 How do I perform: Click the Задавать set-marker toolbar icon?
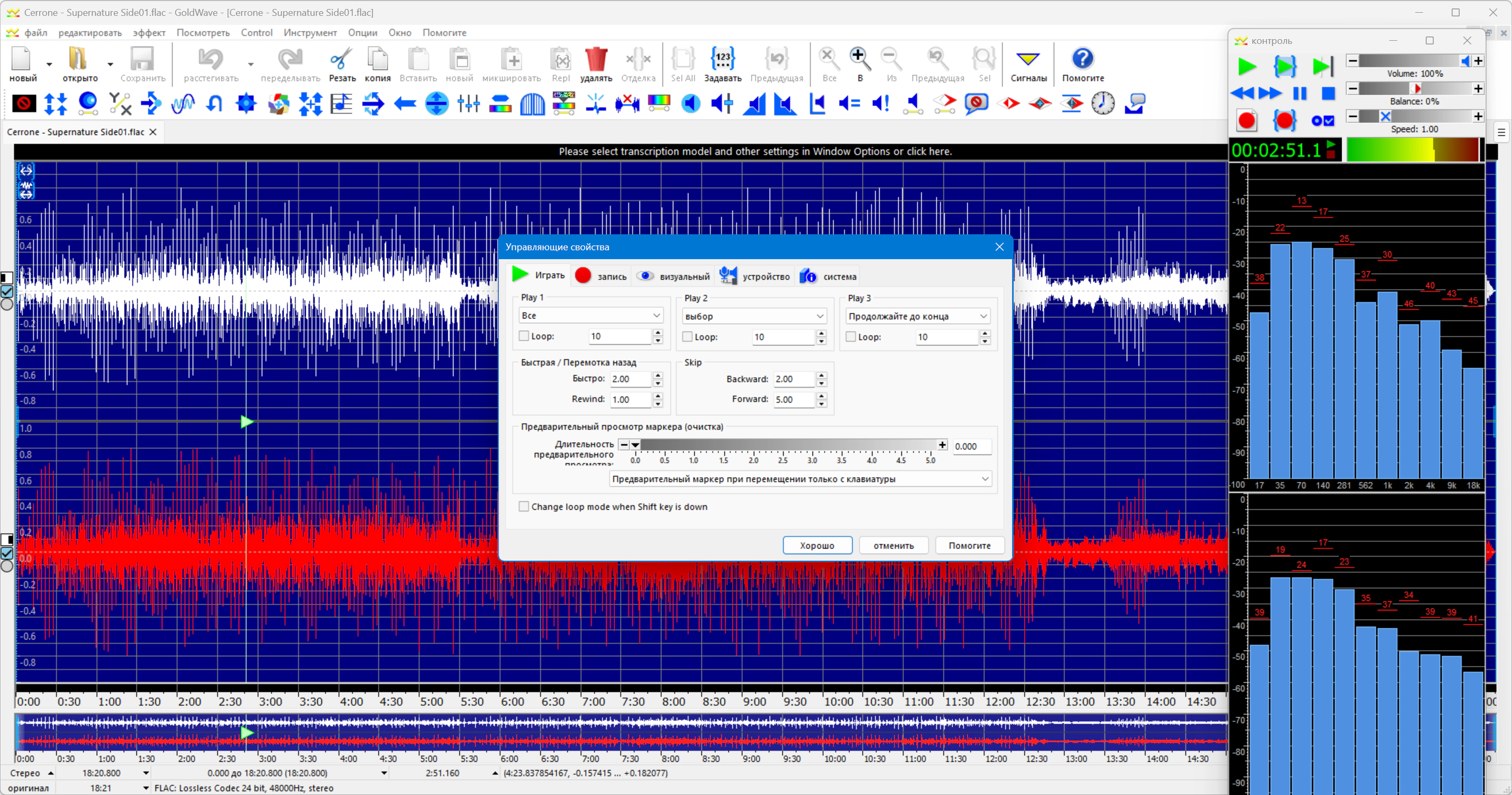coord(723,64)
